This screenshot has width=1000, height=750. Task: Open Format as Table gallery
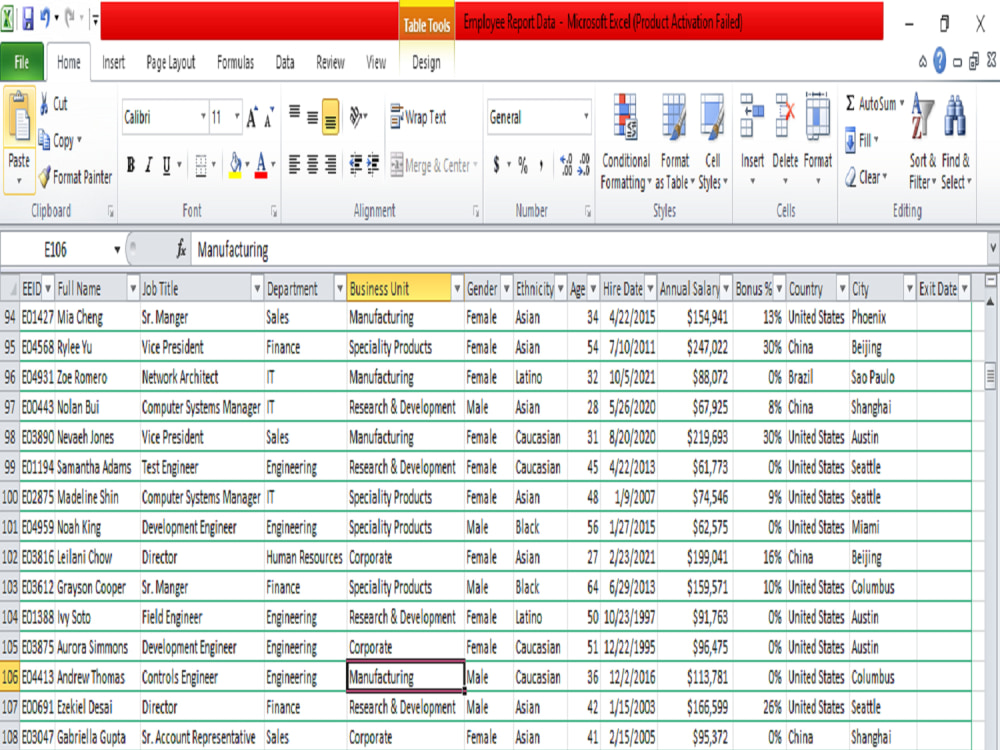pos(675,142)
